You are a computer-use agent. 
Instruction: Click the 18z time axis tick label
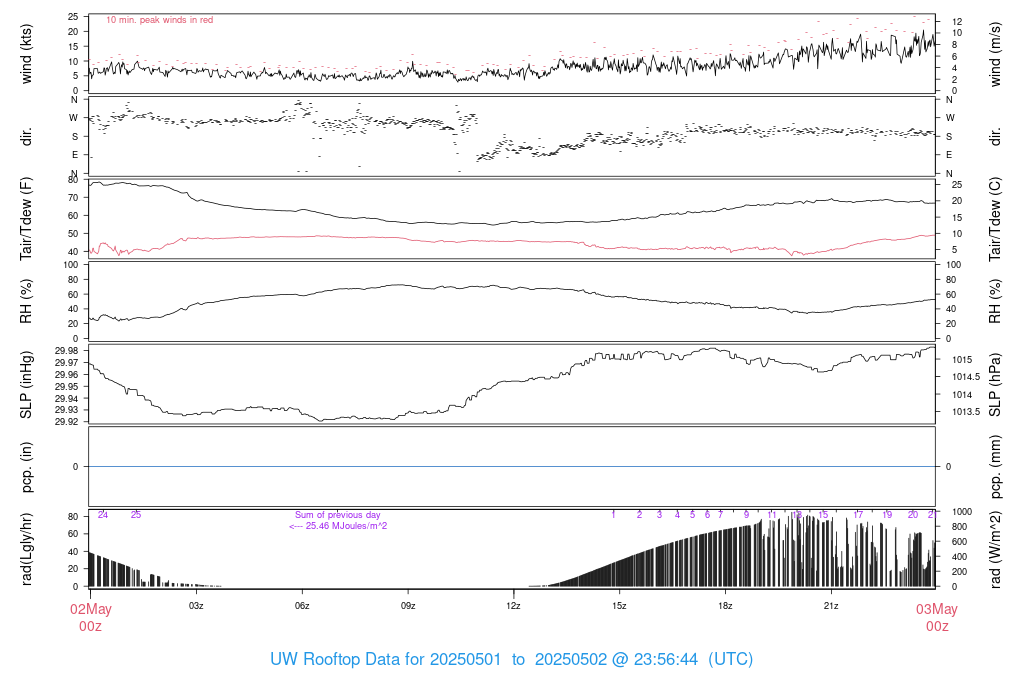point(725,606)
